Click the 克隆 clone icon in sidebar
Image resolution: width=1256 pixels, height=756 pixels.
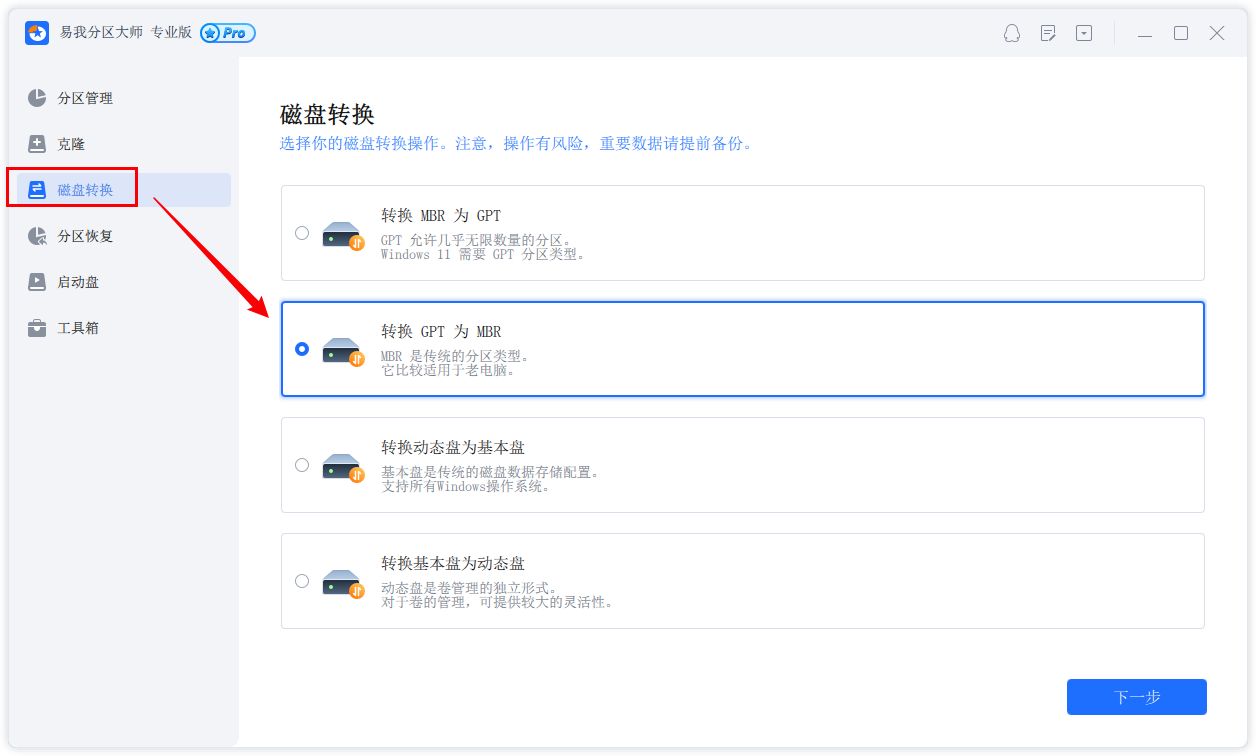point(37,144)
